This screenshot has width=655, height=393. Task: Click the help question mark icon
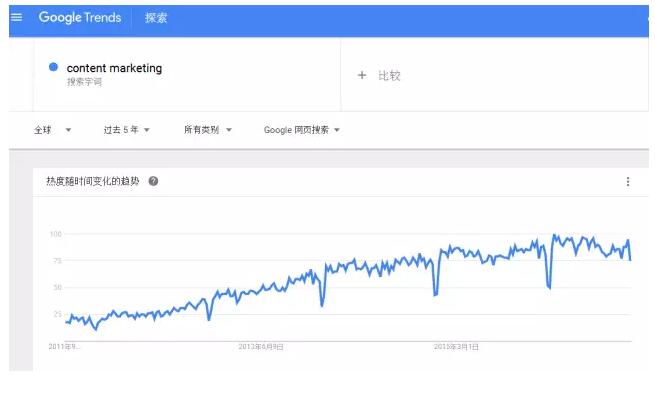point(153,181)
